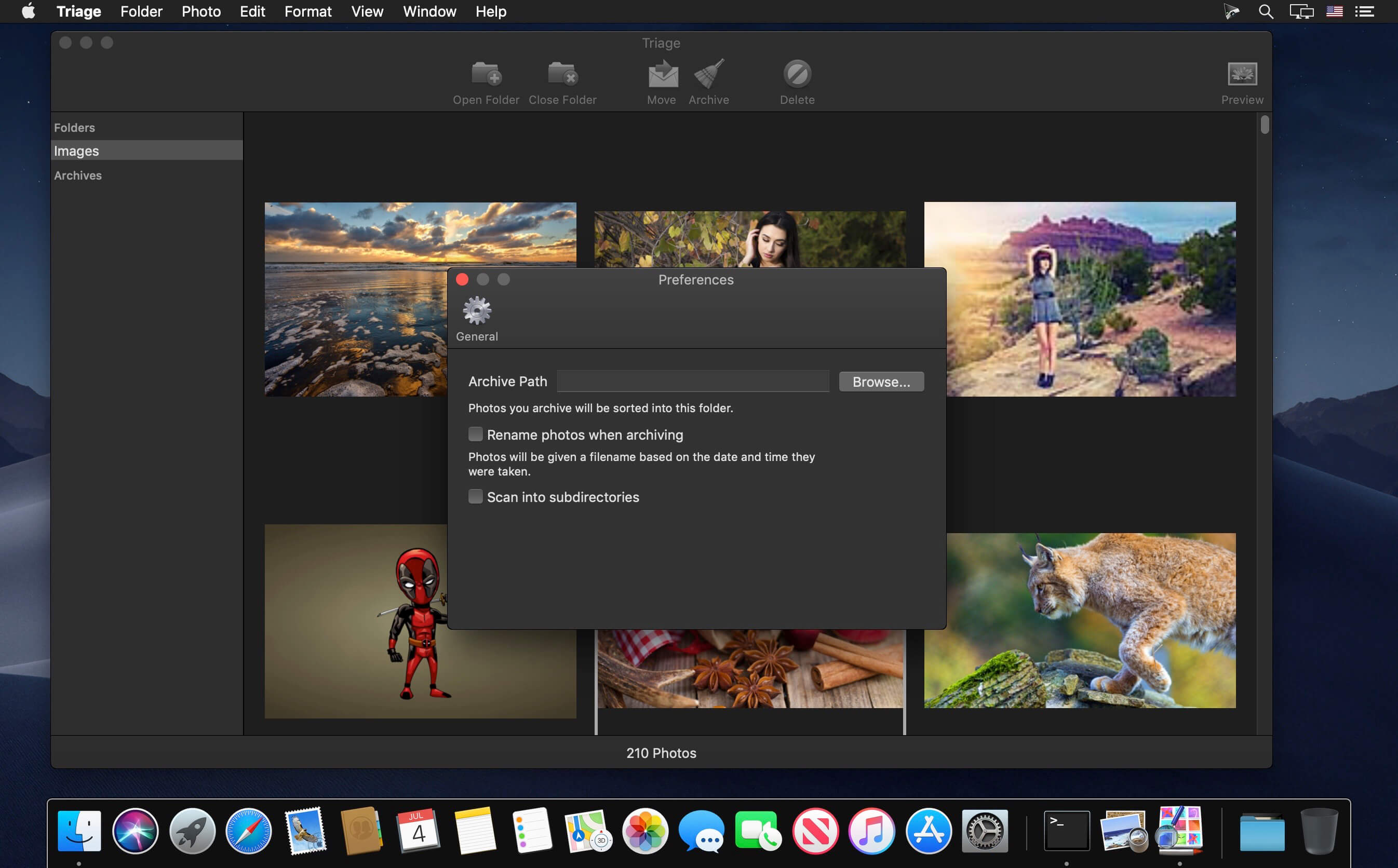Enable Rename photos when archiving
This screenshot has width=1398, height=868.
pyautogui.click(x=475, y=434)
